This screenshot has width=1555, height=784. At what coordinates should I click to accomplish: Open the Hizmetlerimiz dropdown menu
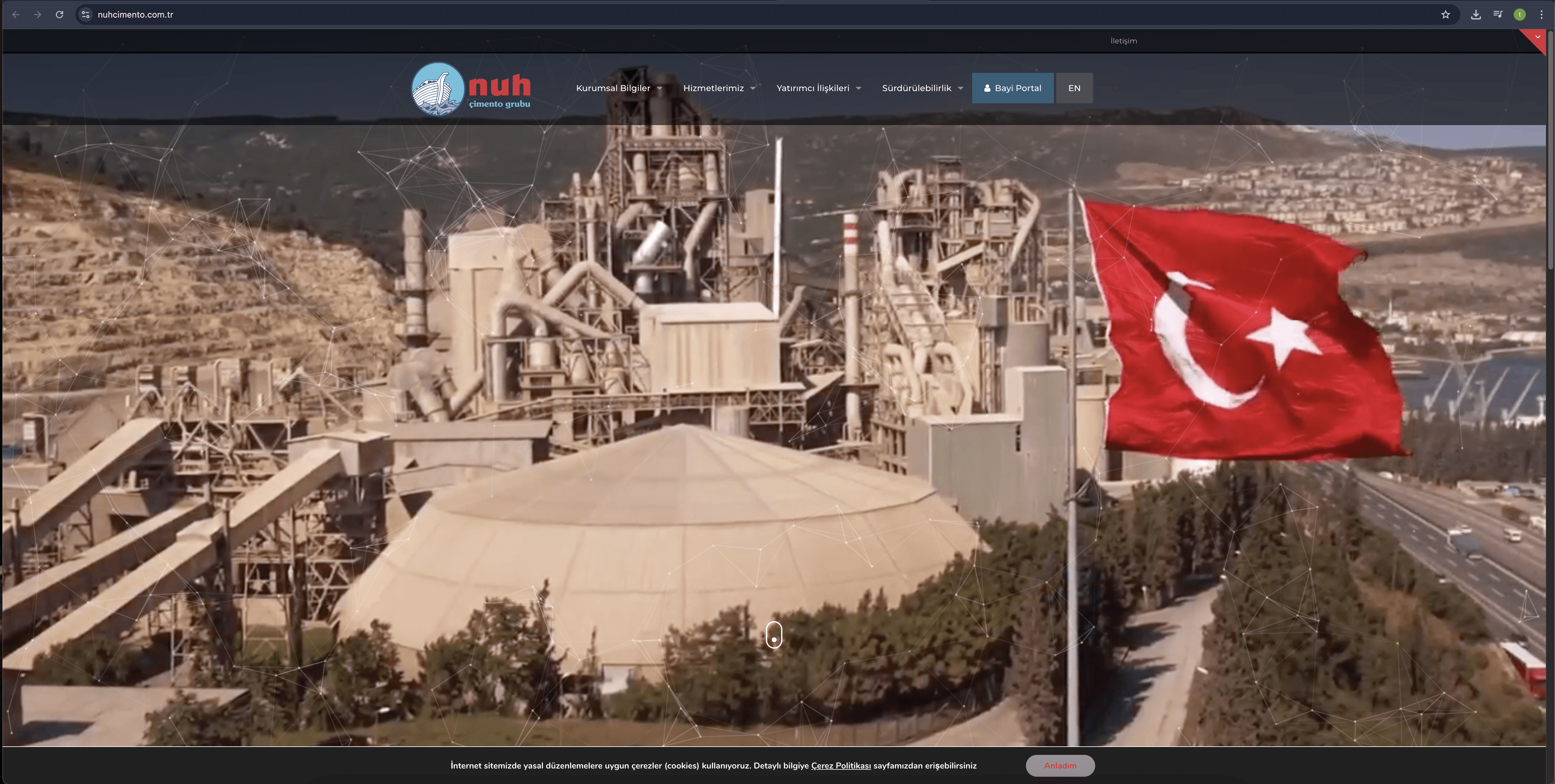[x=719, y=88]
